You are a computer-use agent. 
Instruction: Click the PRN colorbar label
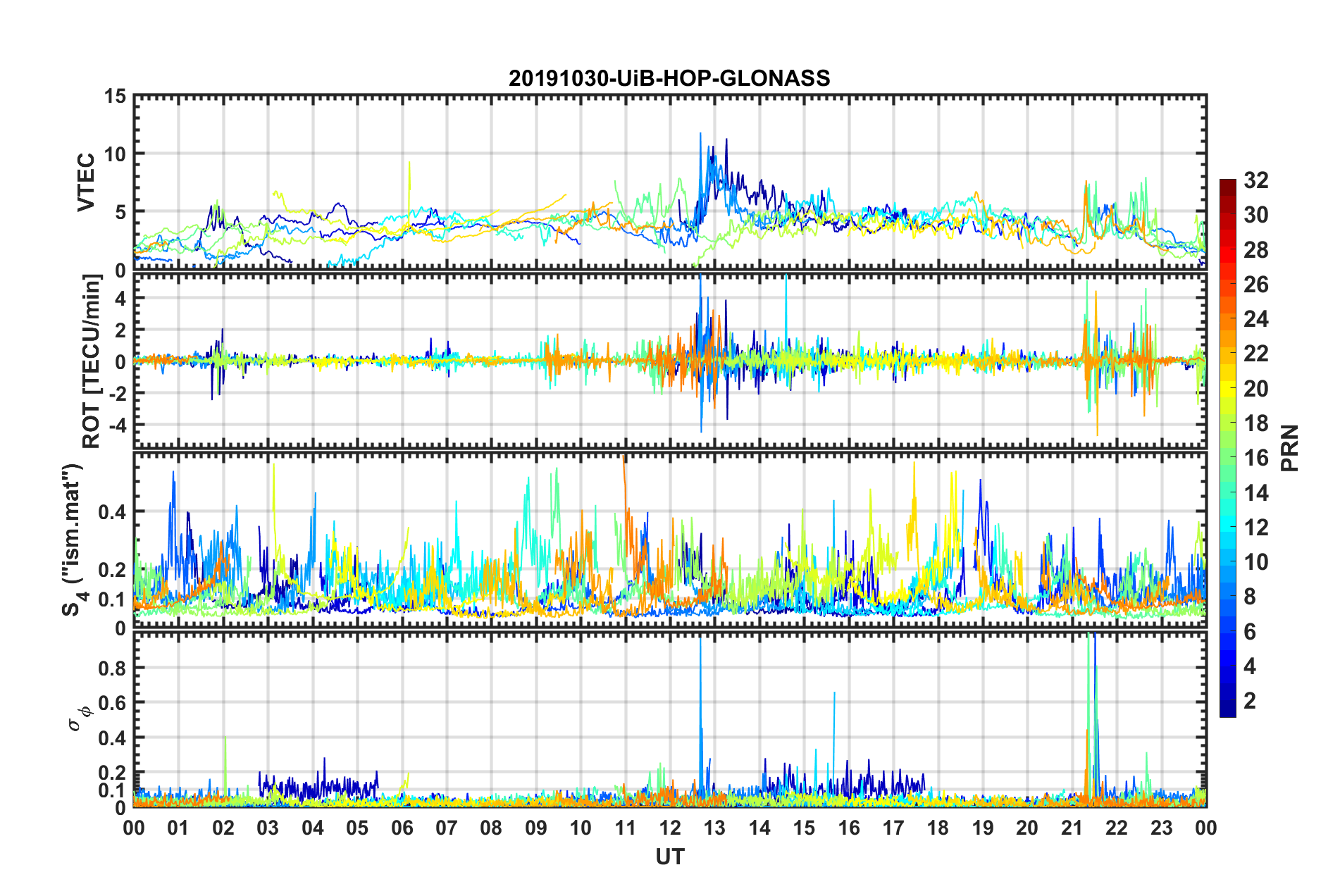point(1291,448)
